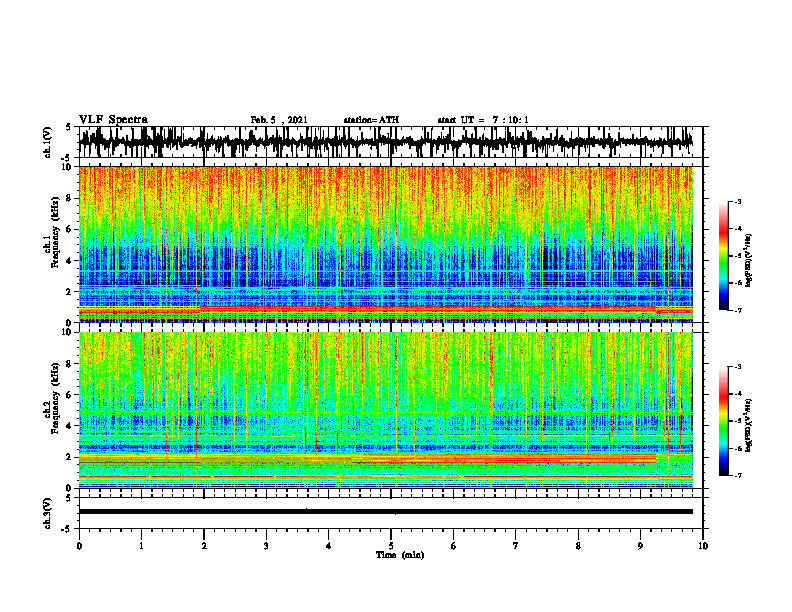This screenshot has height=612, width=792.
Task: Click the "ch.3(V)" axis label
Action: 48,513
